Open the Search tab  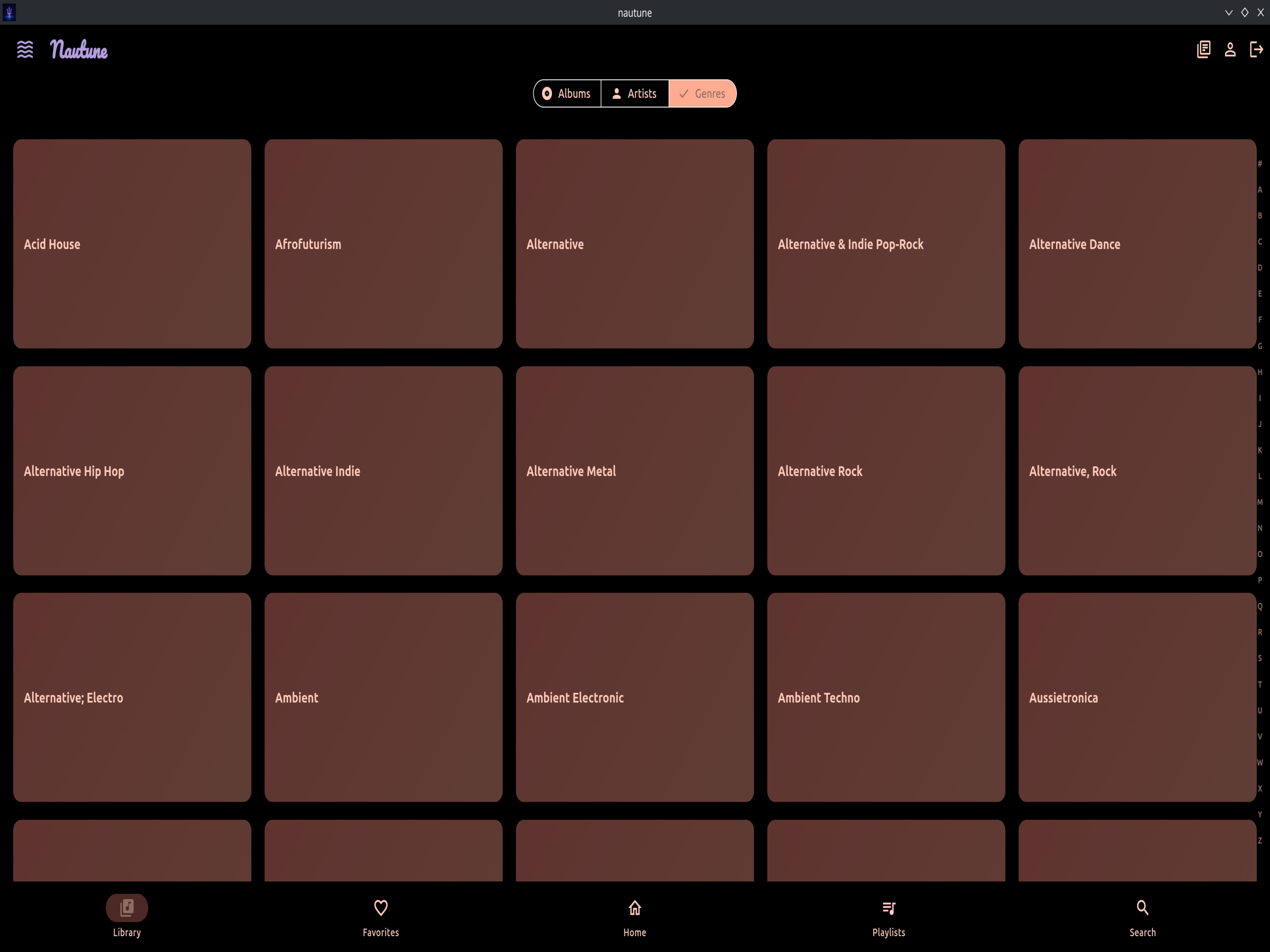(x=1143, y=916)
